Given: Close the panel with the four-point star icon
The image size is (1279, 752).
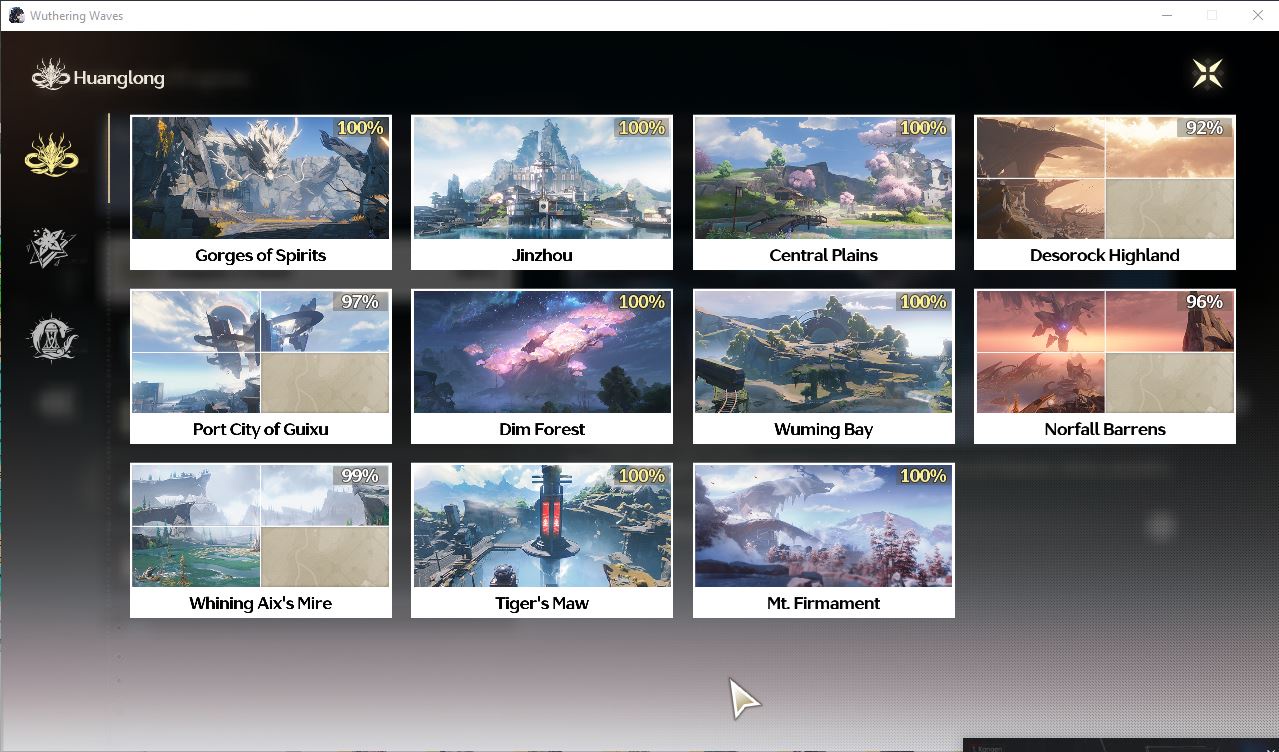Looking at the screenshot, I should (x=1208, y=74).
